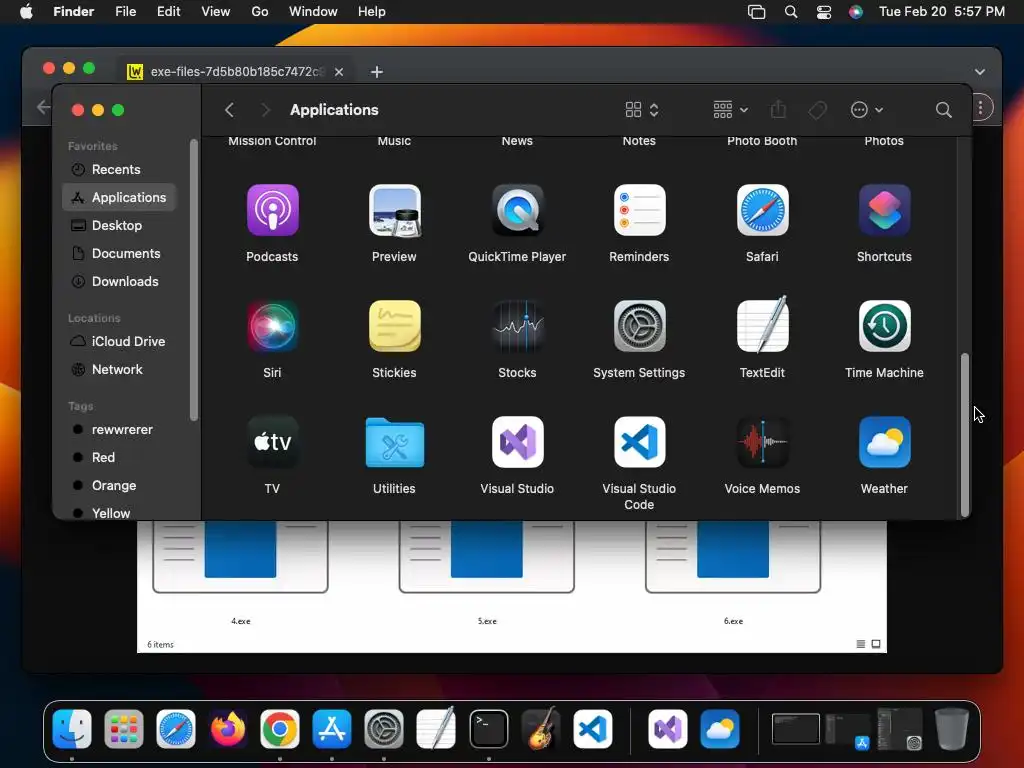Select the QuickTime Player icon
The width and height of the screenshot is (1024, 768).
[517, 210]
